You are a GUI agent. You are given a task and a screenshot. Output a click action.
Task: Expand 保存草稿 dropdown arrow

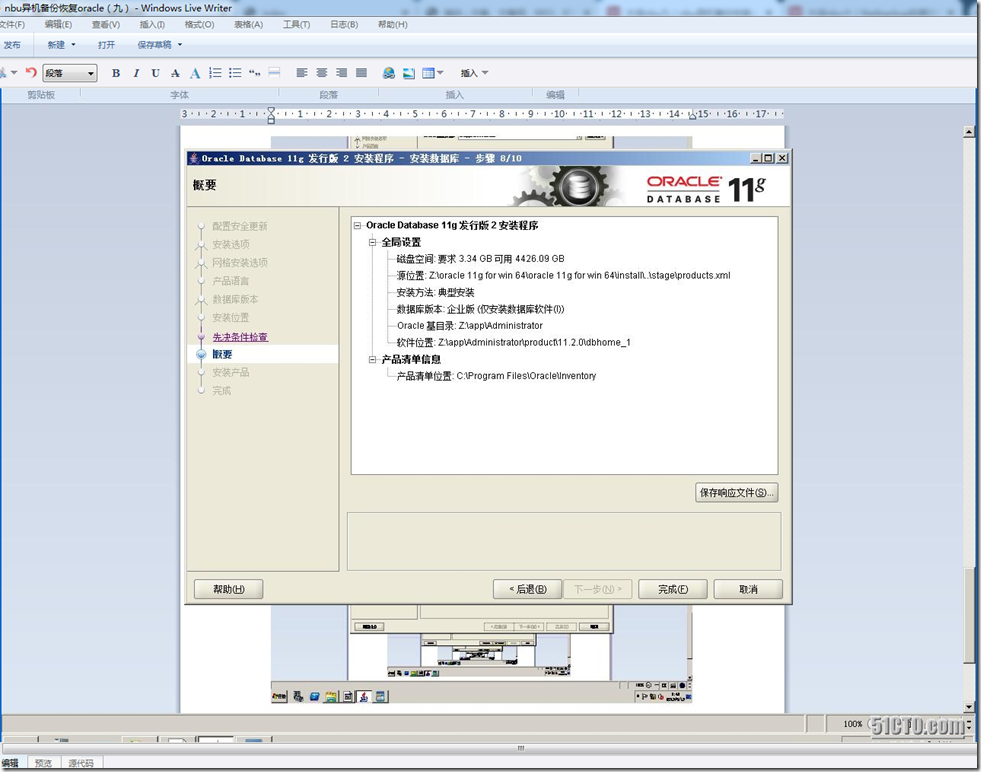(x=180, y=44)
